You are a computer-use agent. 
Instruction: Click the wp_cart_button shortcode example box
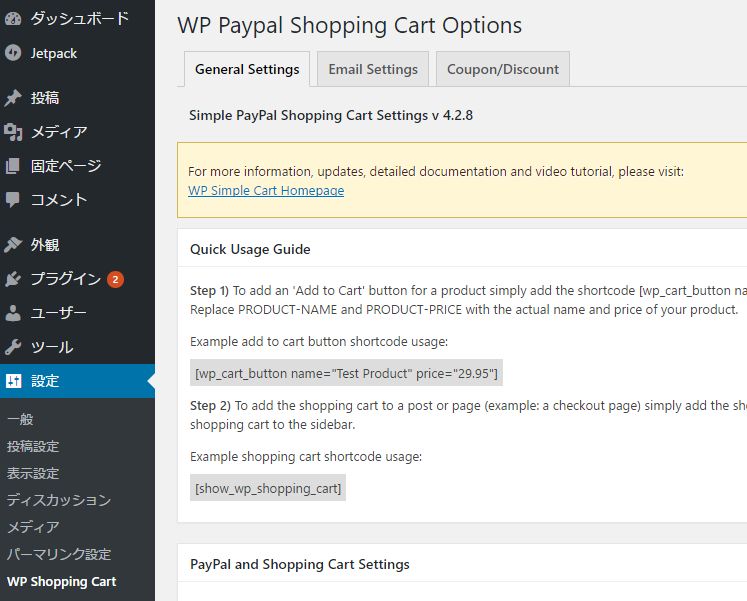pyautogui.click(x=346, y=373)
